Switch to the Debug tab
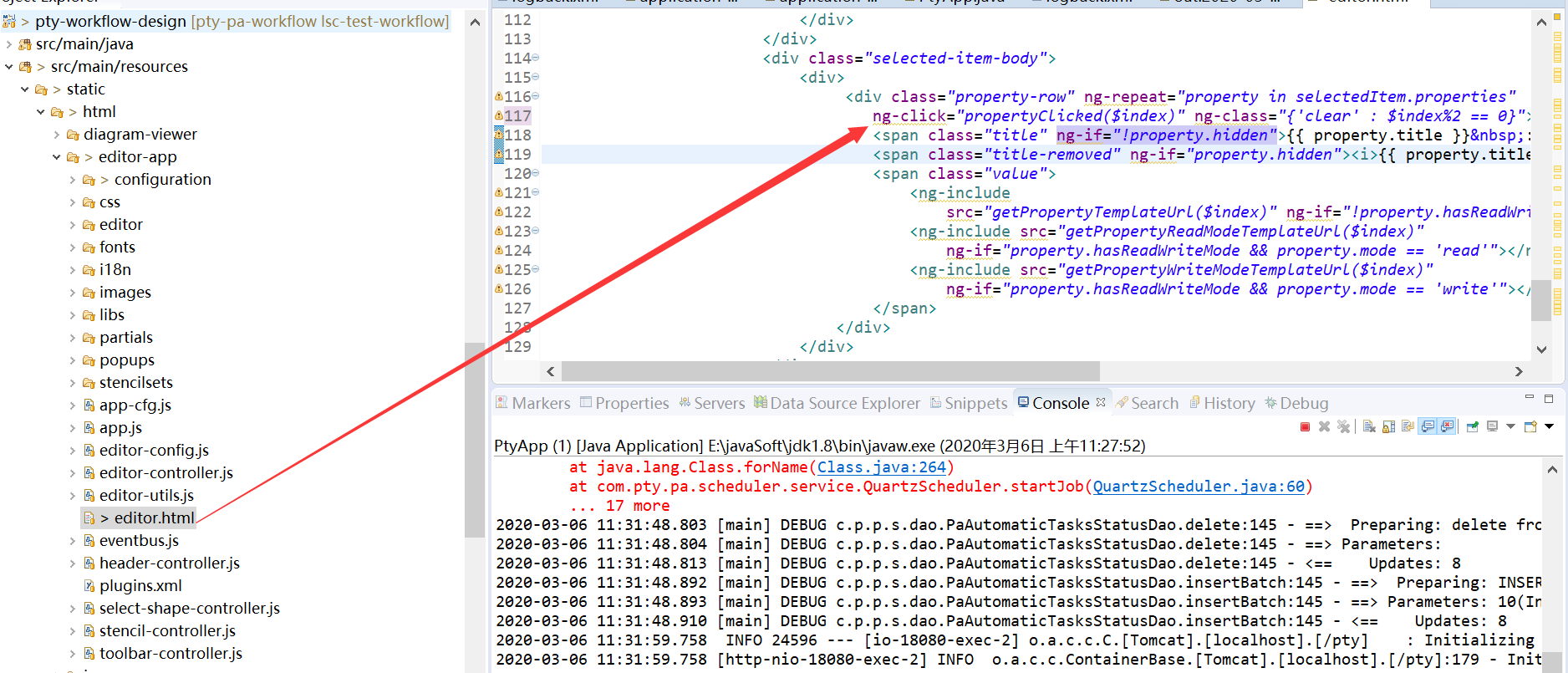This screenshot has width=1568, height=673. (x=1296, y=403)
